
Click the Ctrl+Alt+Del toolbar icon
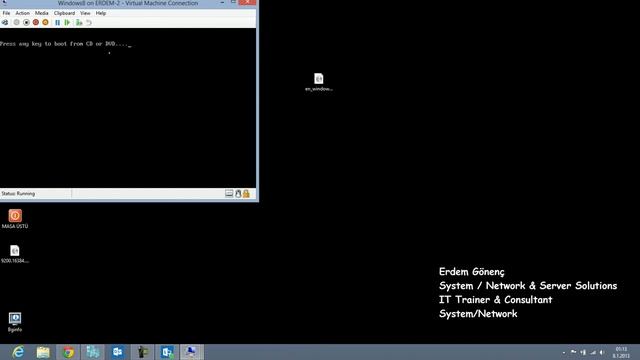pyautogui.click(x=5, y=22)
